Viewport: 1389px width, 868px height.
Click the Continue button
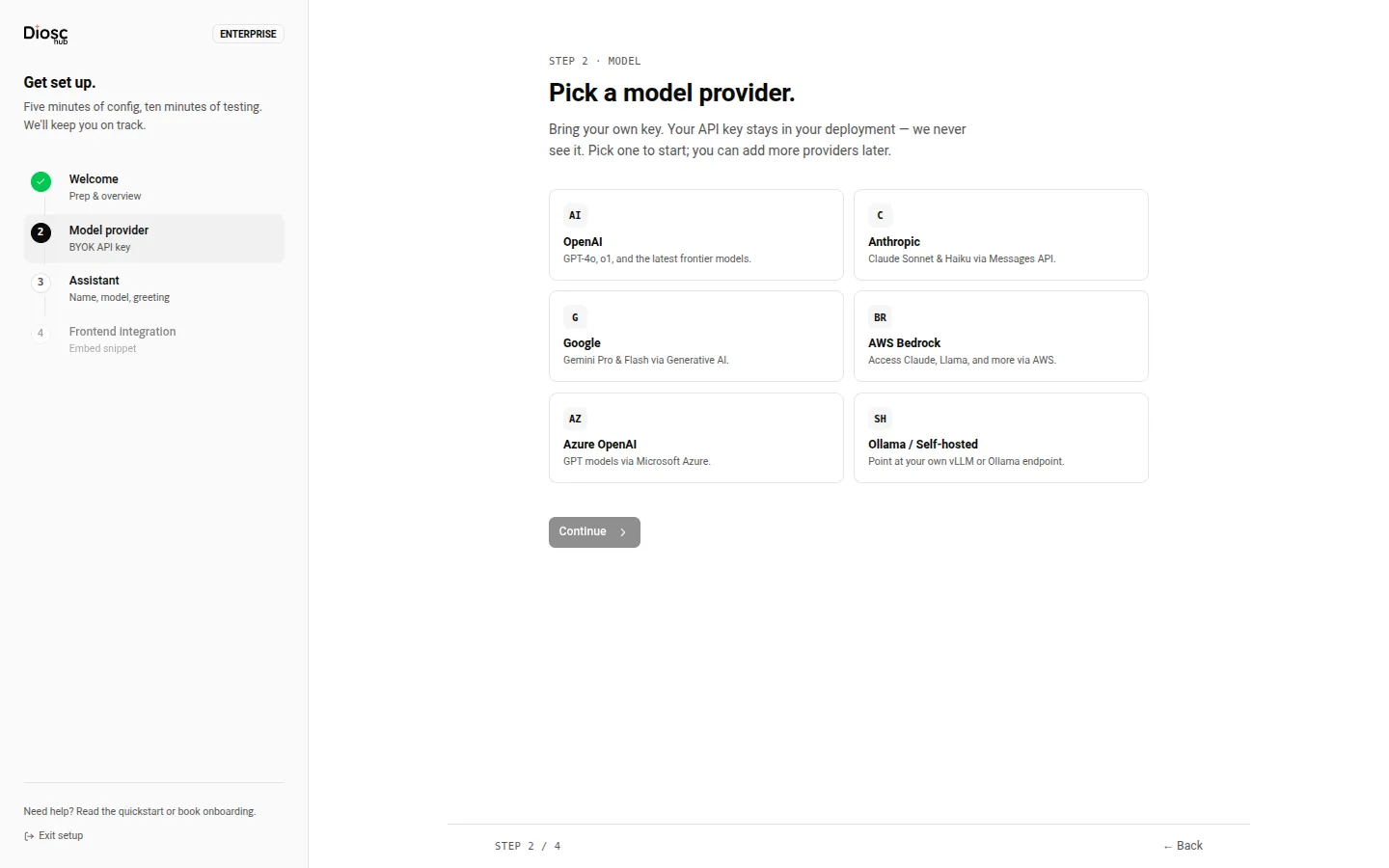[x=594, y=532]
